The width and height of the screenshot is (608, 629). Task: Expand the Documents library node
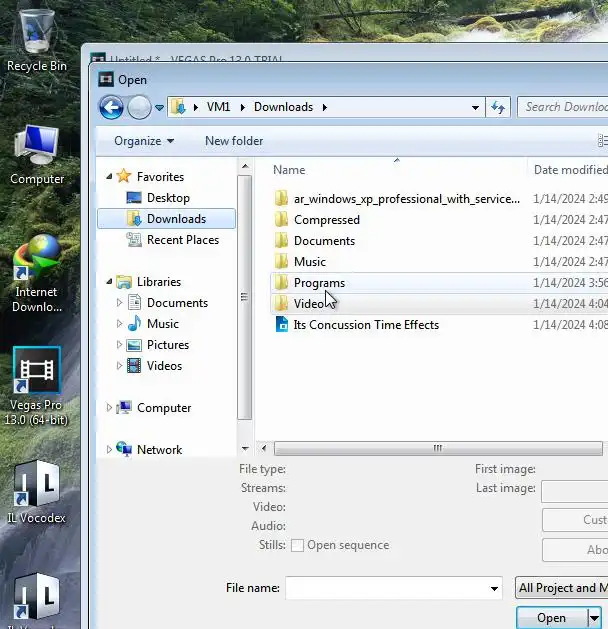click(x=119, y=302)
